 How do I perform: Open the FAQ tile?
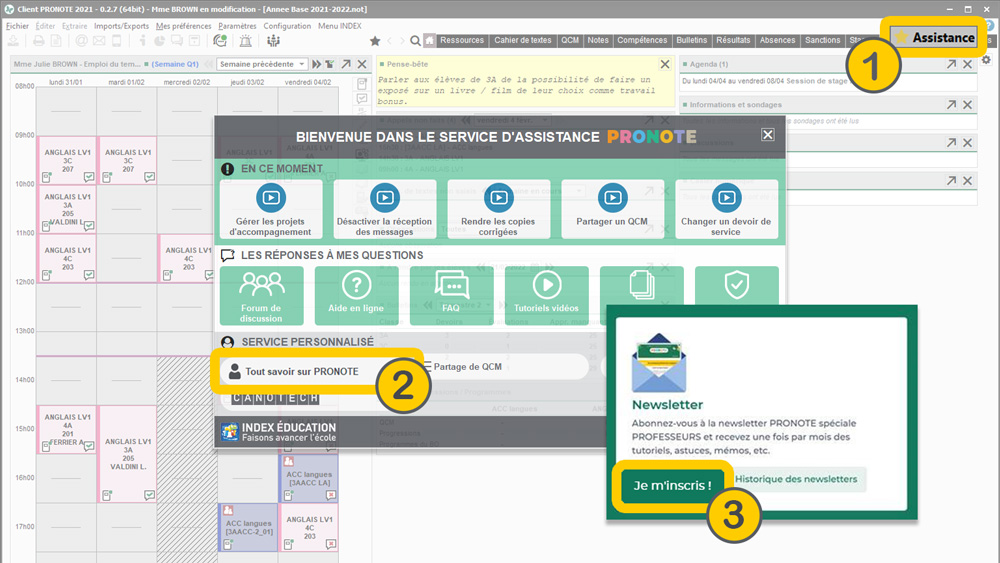click(452, 296)
